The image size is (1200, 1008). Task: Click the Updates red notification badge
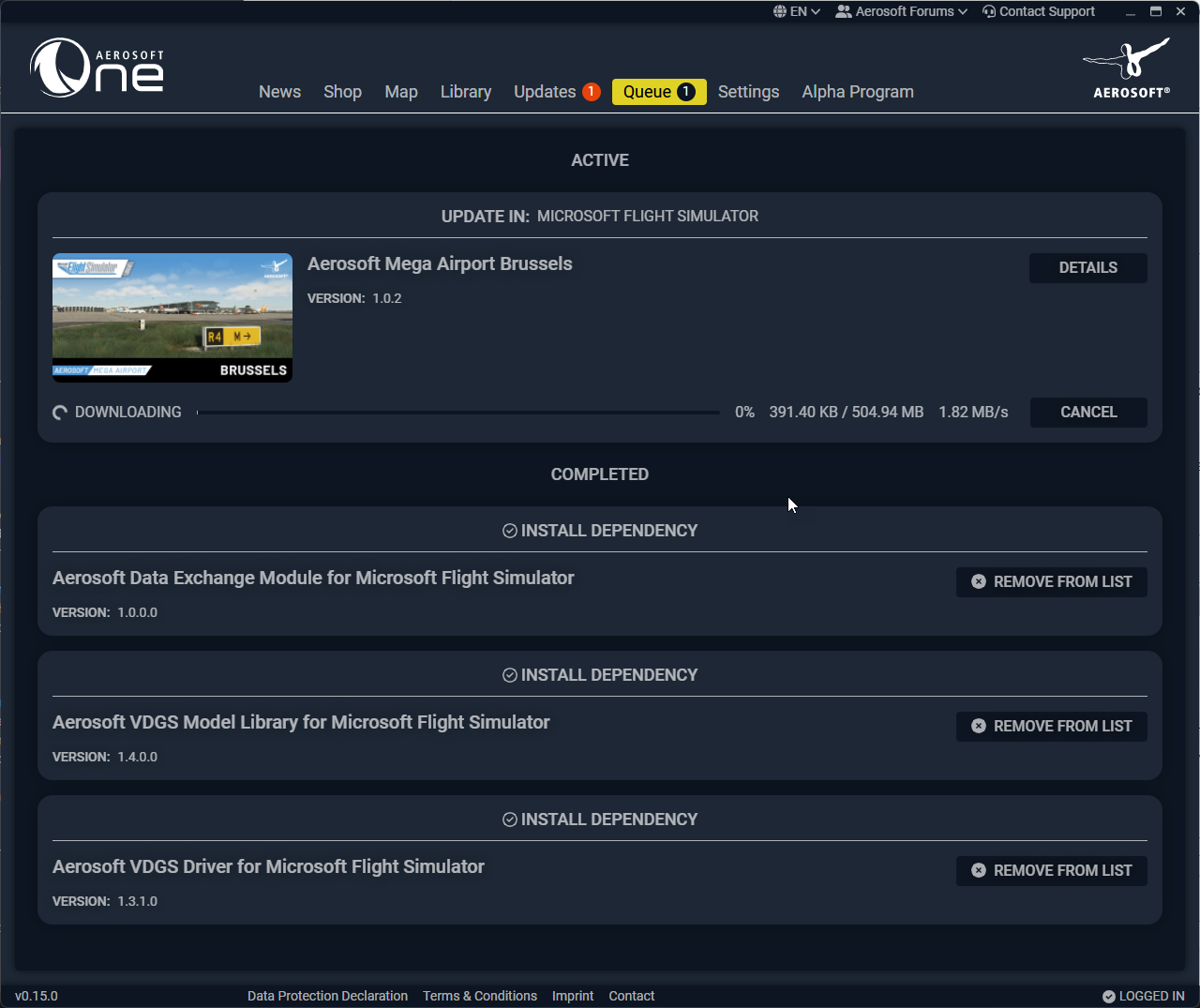click(x=592, y=91)
